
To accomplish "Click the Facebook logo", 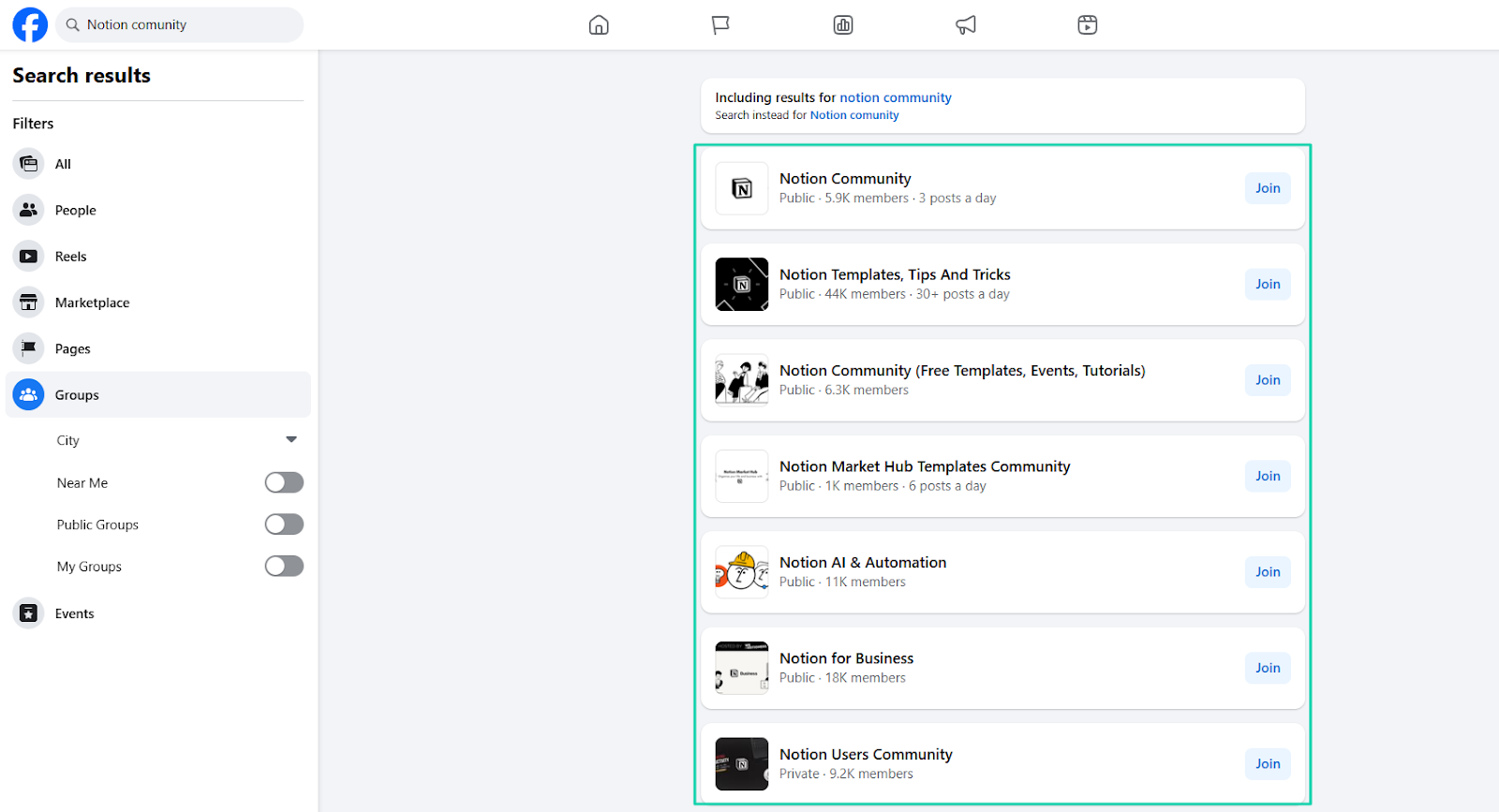I will [x=30, y=25].
